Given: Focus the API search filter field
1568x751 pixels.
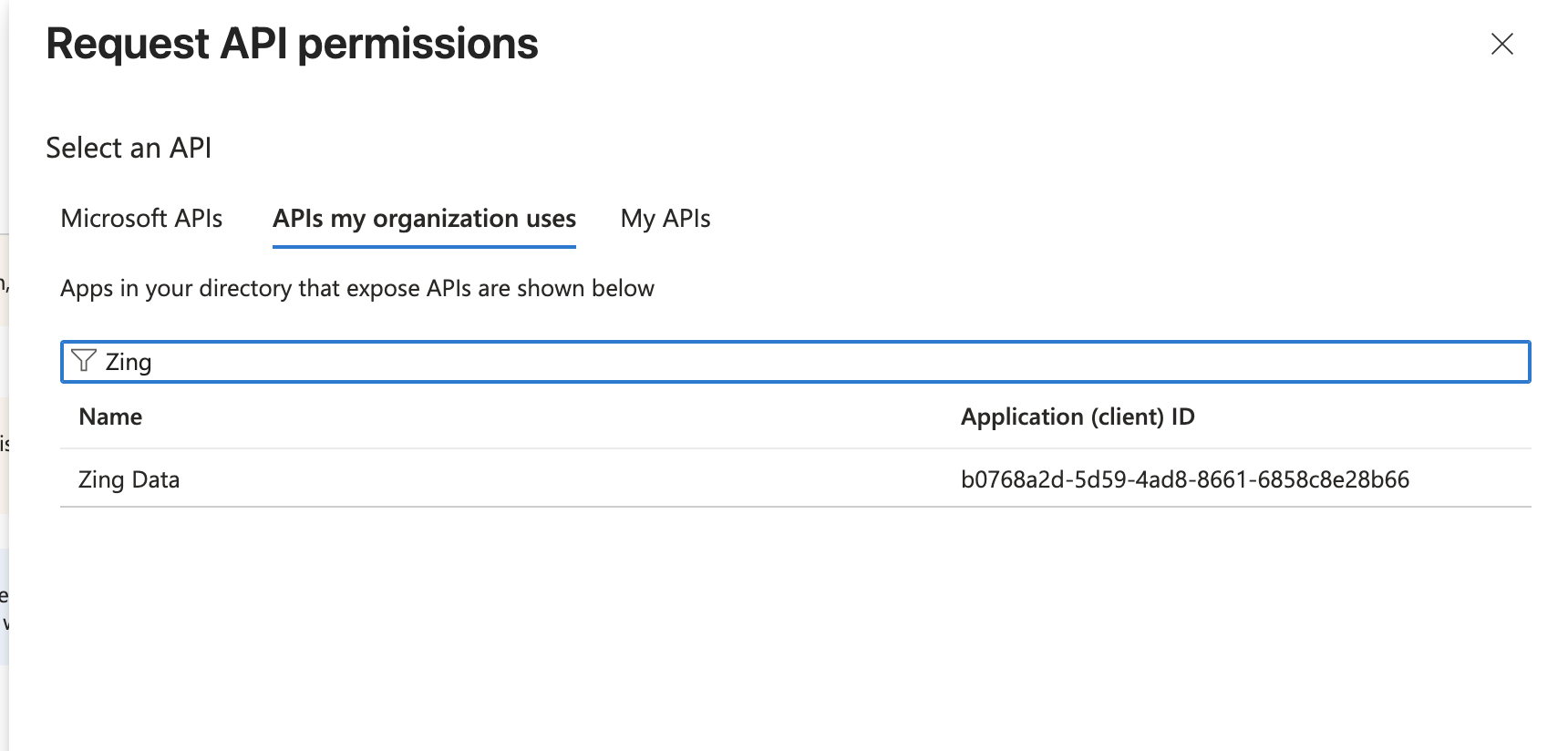Looking at the screenshot, I should point(820,362).
